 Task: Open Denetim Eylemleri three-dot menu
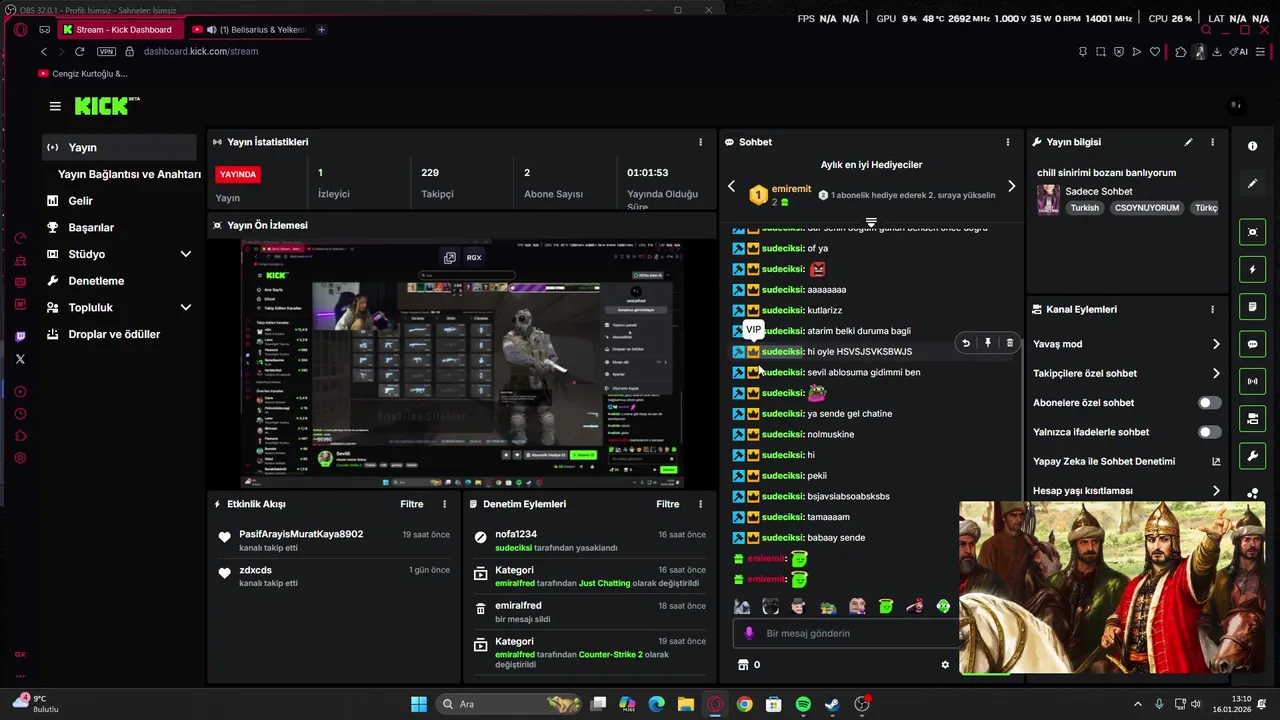pos(700,504)
